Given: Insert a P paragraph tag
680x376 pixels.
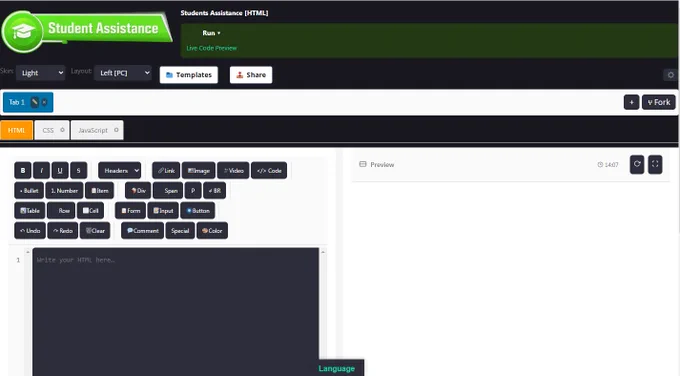Looking at the screenshot, I should pos(193,190).
